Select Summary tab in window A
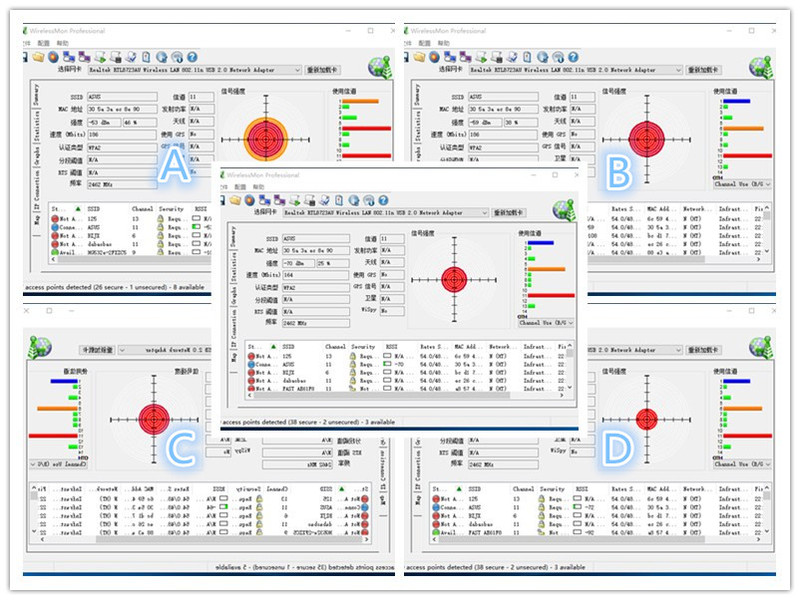 36,95
